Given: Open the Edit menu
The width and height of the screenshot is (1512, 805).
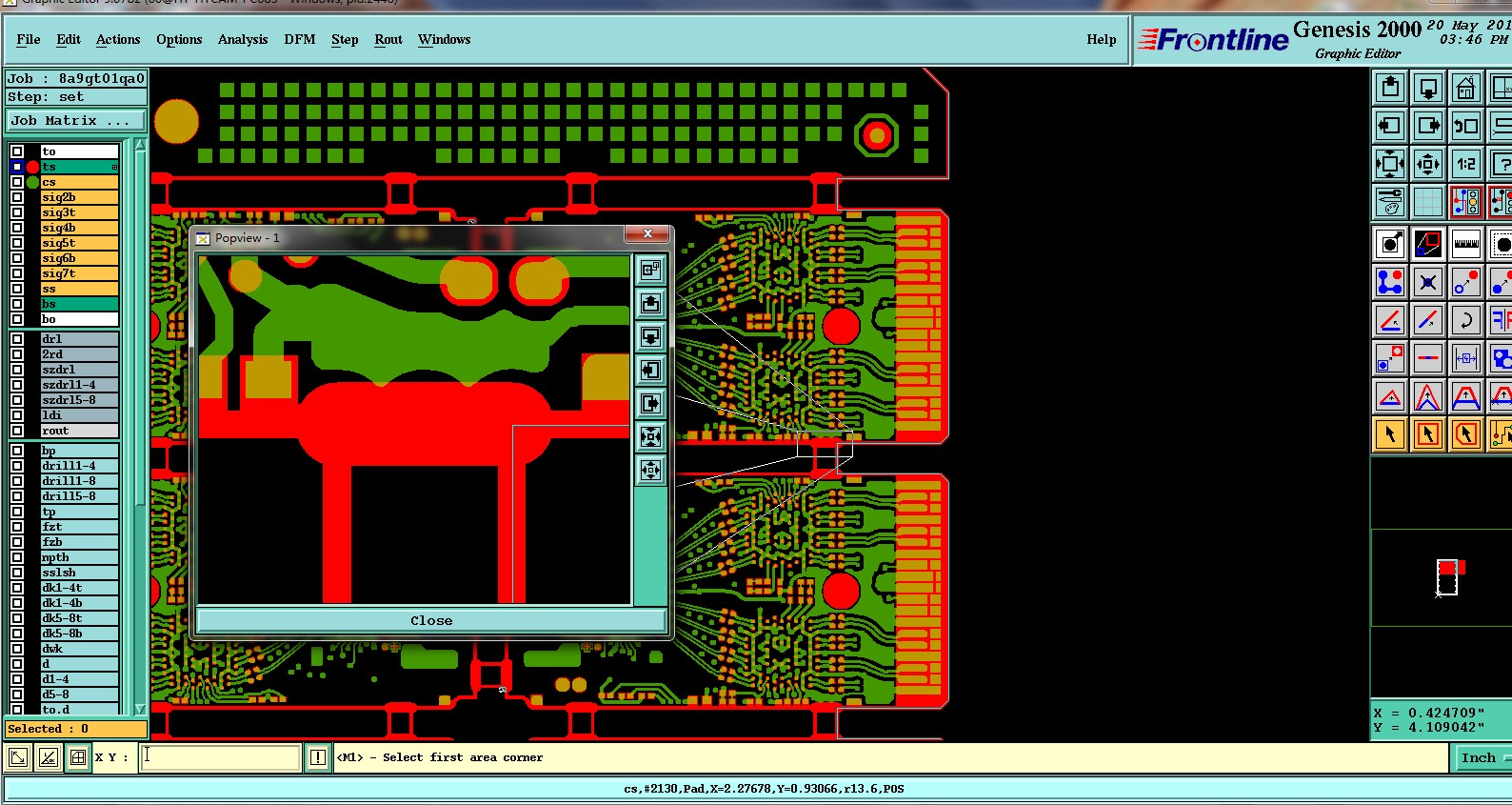Looking at the screenshot, I should [69, 39].
